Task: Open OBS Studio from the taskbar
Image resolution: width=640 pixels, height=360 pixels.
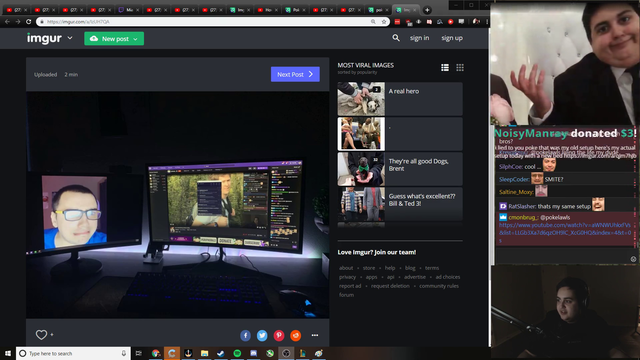Action: pos(286,353)
